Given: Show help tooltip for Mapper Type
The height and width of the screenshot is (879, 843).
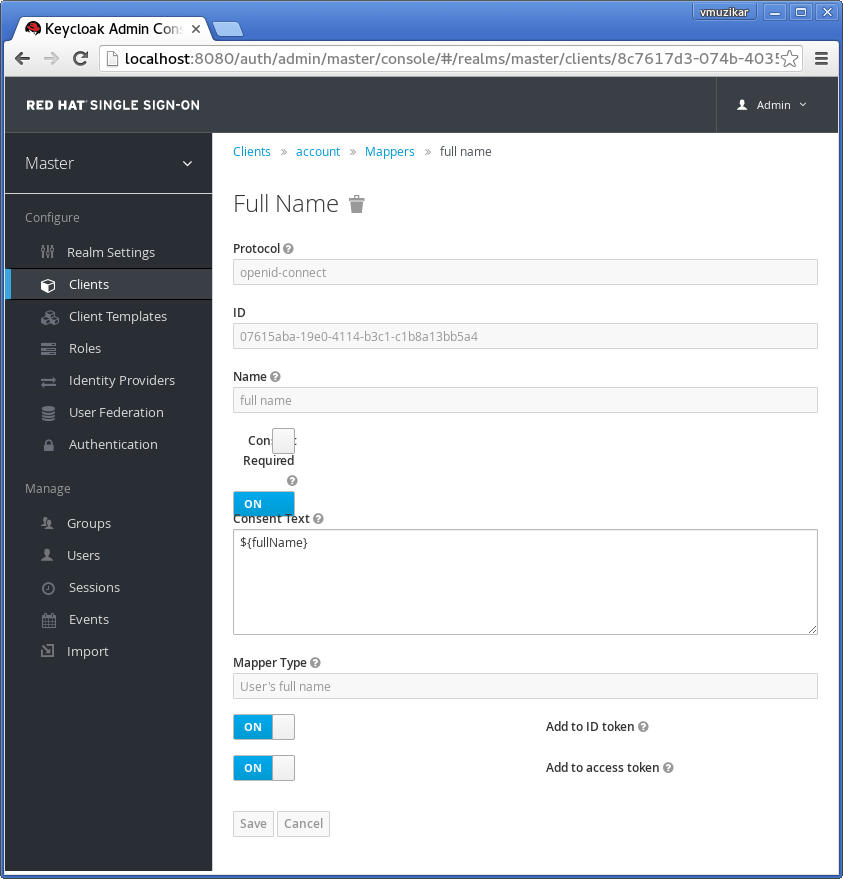Looking at the screenshot, I should (x=316, y=663).
